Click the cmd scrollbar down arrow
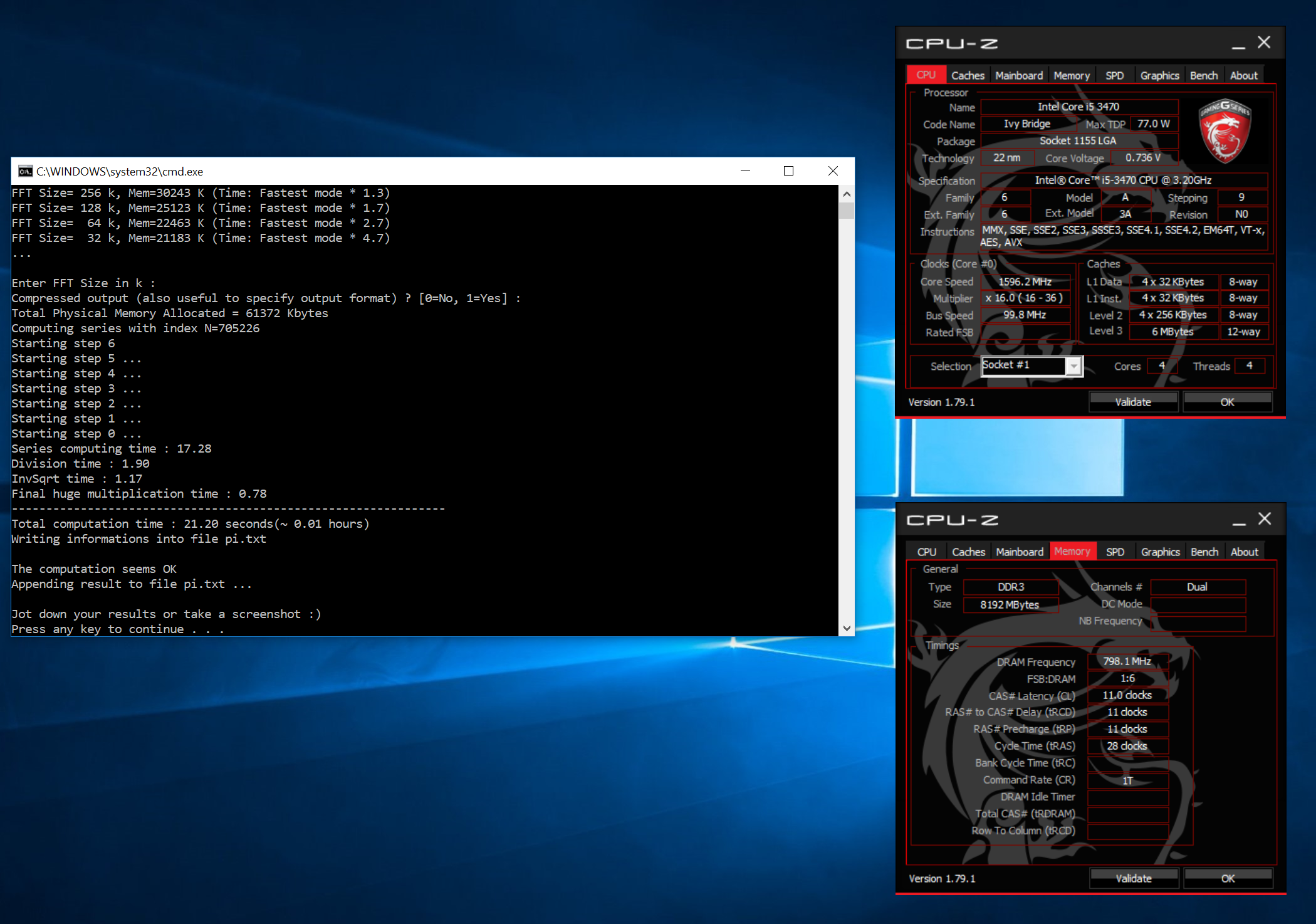Viewport: 1316px width, 924px height. coord(847,628)
